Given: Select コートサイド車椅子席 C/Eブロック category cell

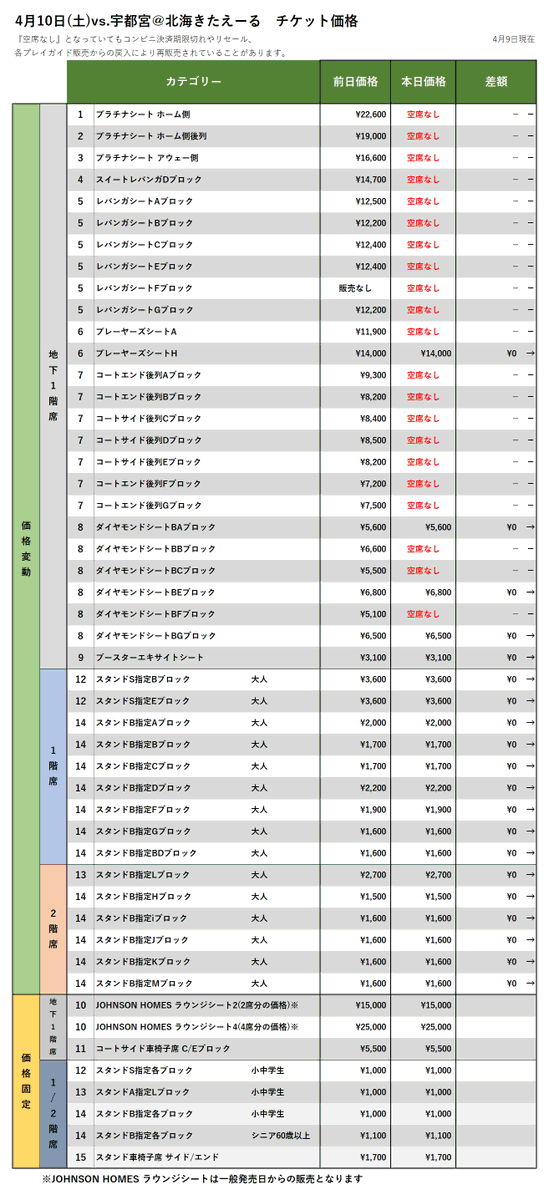Looking at the screenshot, I should [x=207, y=1048].
